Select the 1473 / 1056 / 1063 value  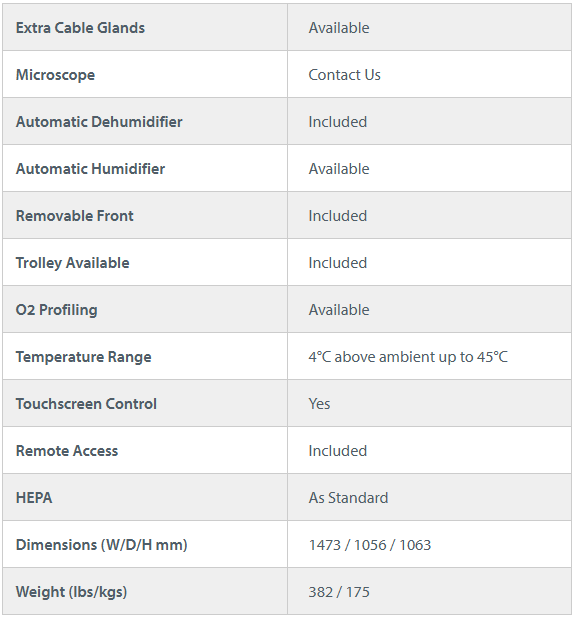pos(370,545)
